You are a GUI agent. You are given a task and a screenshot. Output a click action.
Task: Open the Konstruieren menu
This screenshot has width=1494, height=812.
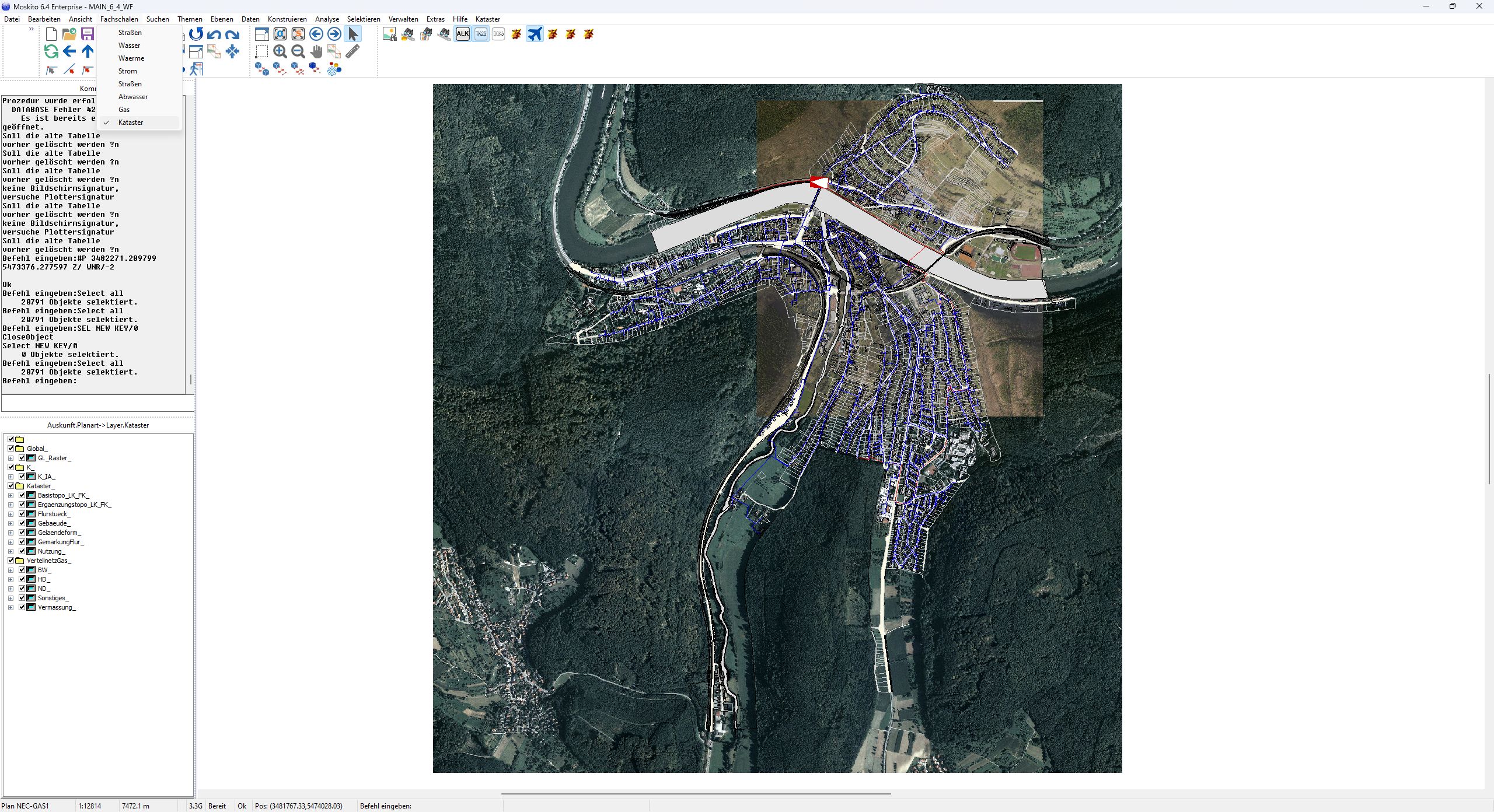click(287, 19)
